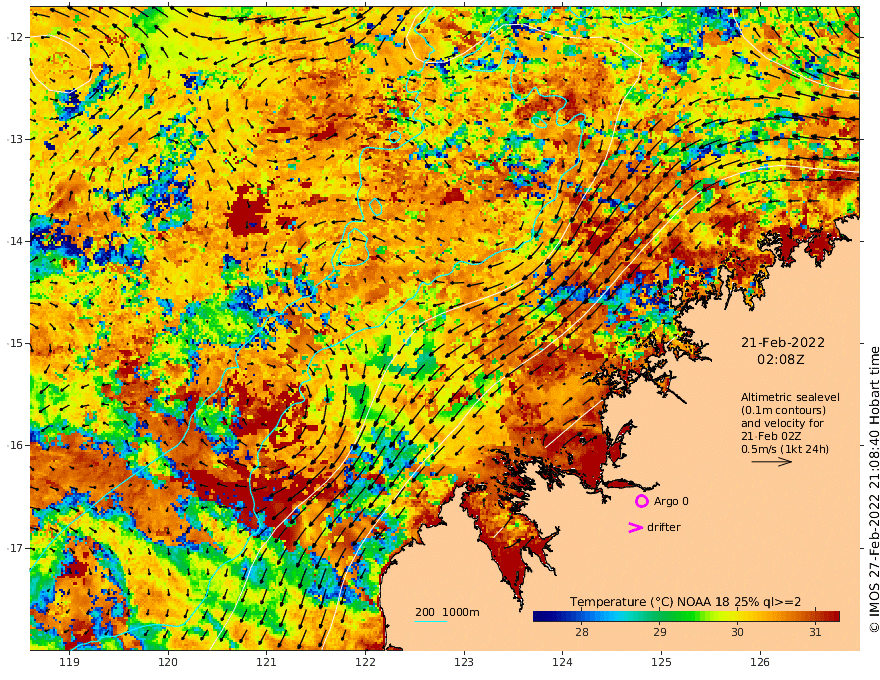Click the 0.5m/s reference velocity arrow
This screenshot has height=680, width=880.
(771, 462)
